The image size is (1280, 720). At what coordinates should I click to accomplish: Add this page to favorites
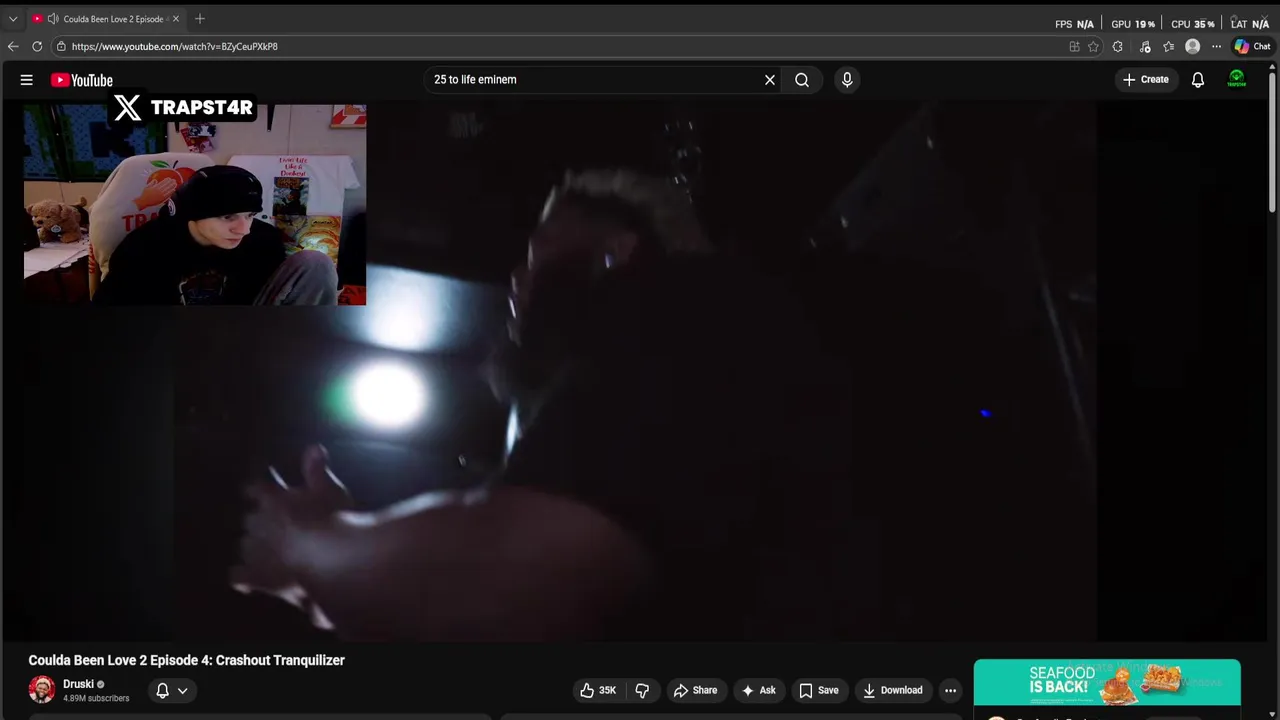(x=1093, y=46)
